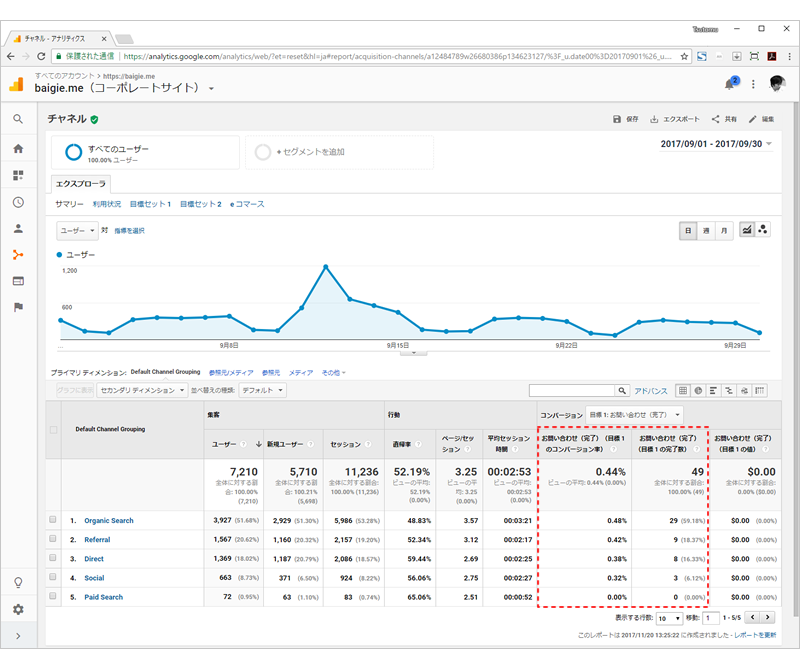This screenshot has height=669, width=800.
Task: Switch to the e コマース tab
Action: [x=247, y=204]
